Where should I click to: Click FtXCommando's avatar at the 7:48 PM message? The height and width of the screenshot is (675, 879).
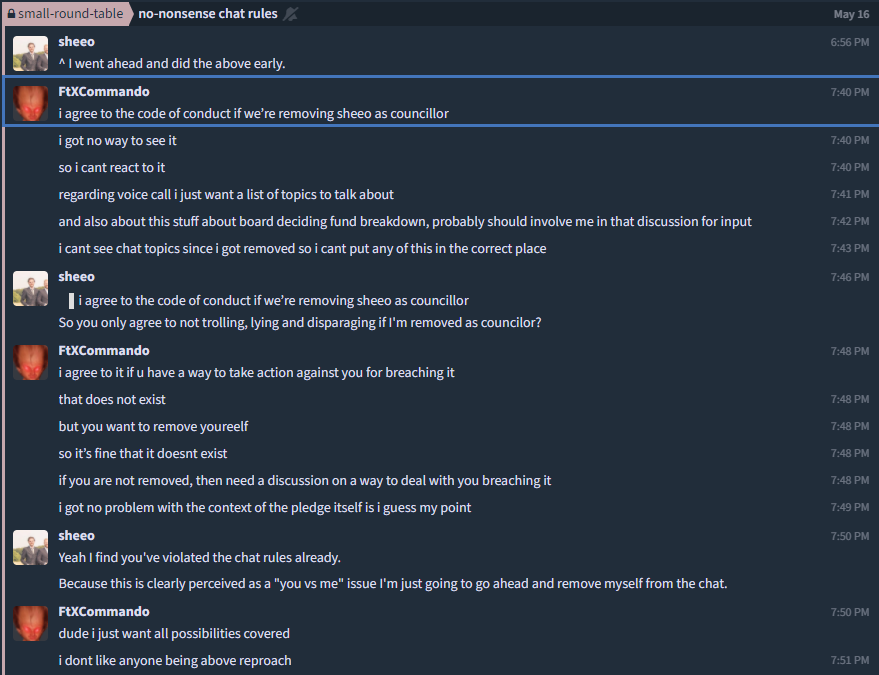(x=30, y=362)
